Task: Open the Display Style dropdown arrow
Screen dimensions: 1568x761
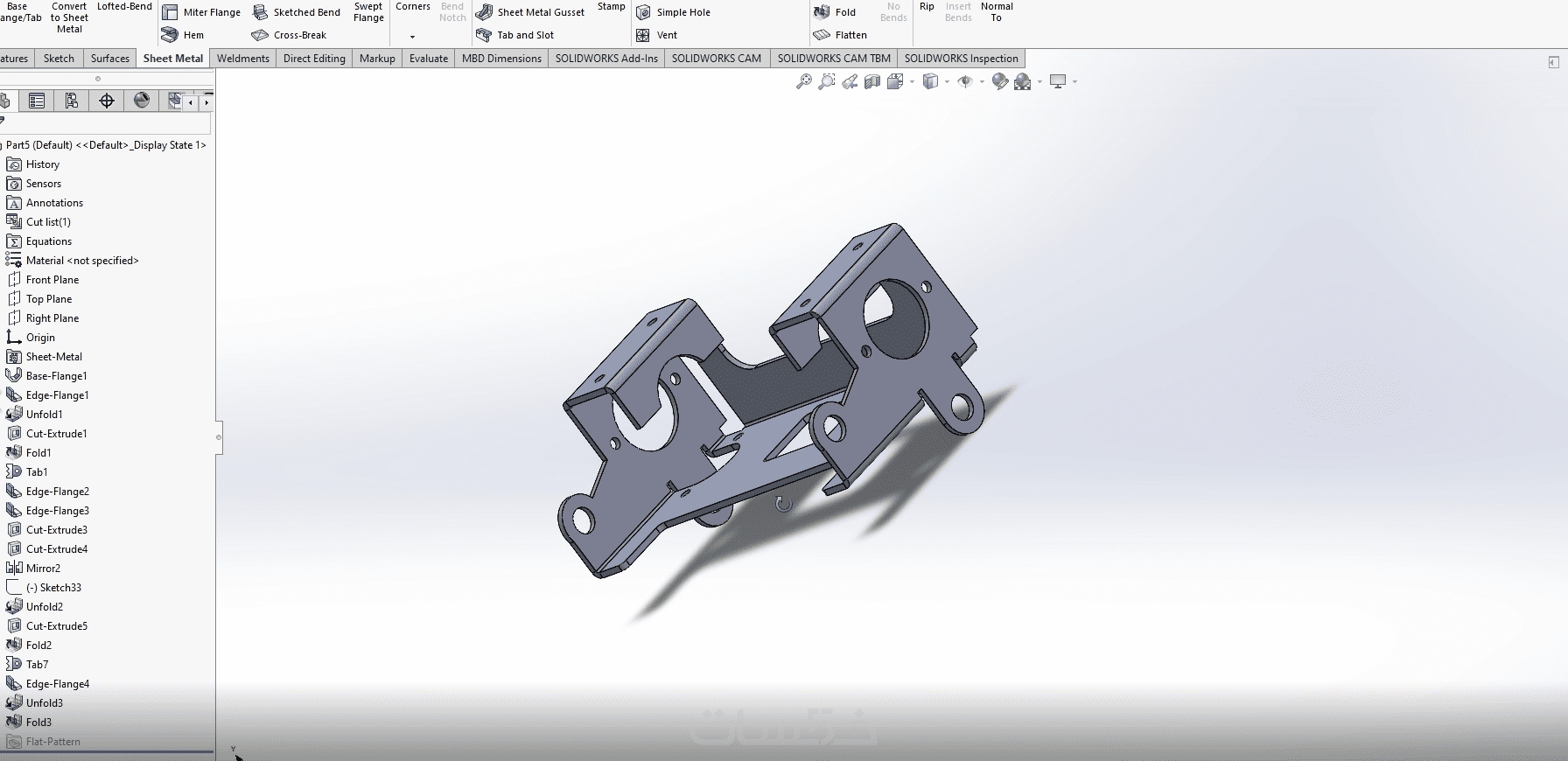Action: click(947, 82)
